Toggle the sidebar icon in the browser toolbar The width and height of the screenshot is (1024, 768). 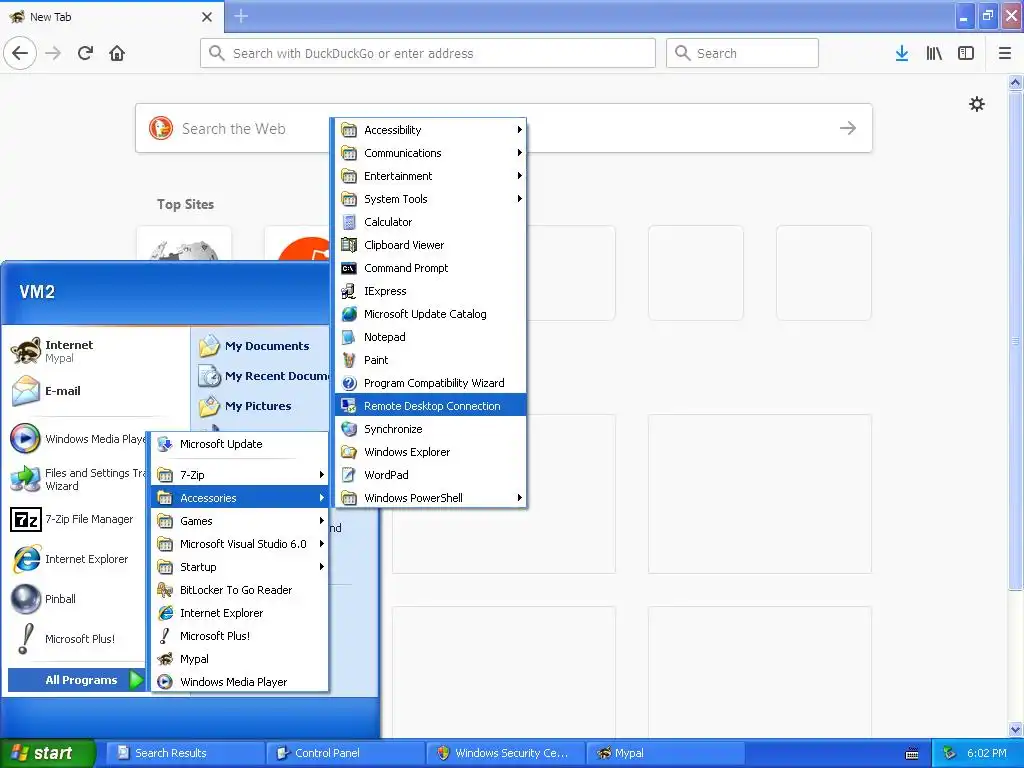coord(966,53)
